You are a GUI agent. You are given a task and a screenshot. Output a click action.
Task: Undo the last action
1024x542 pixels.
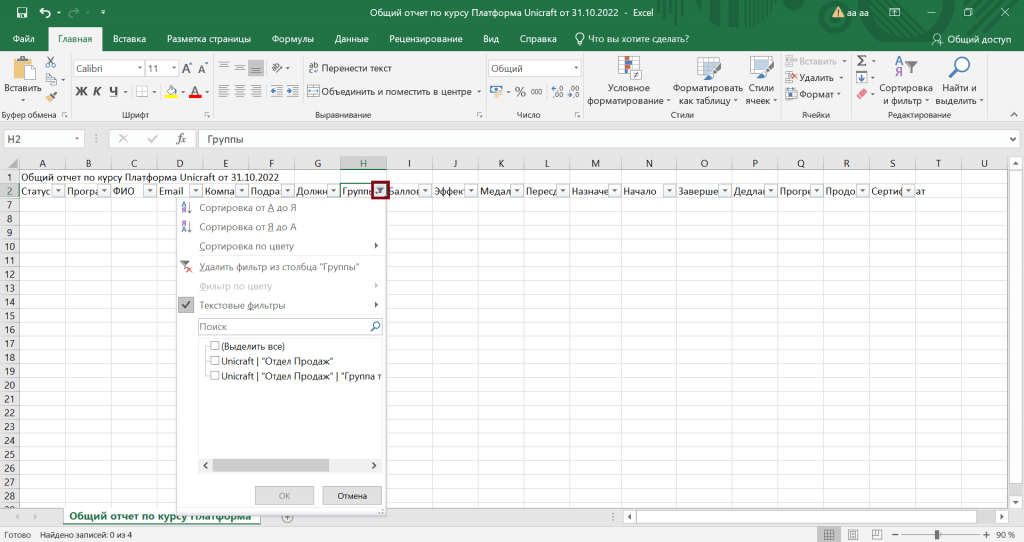click(45, 12)
